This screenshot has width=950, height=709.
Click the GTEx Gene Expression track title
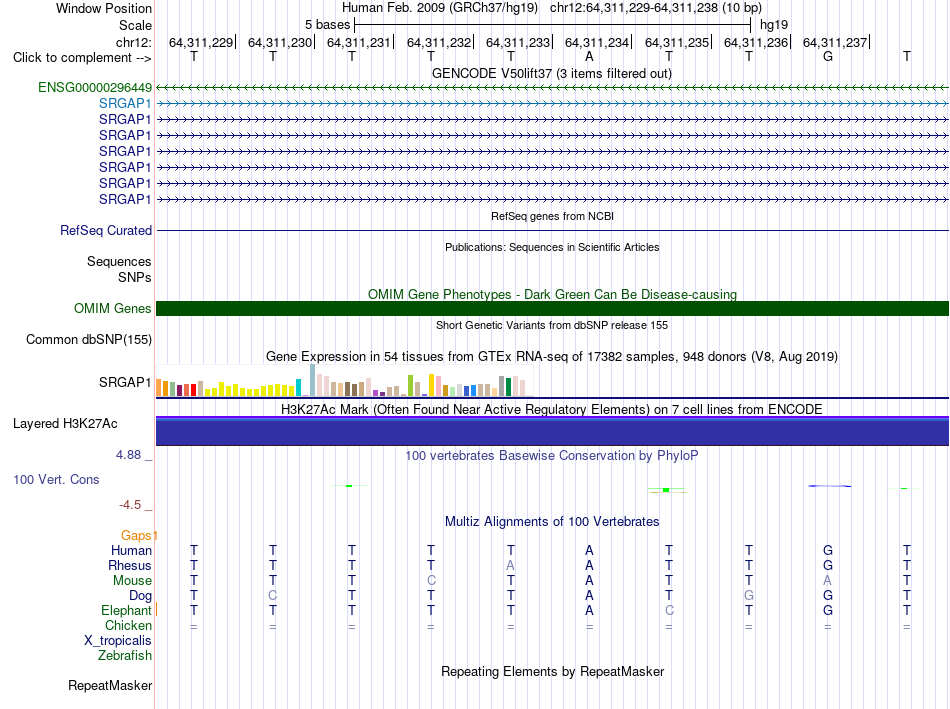[x=552, y=356]
